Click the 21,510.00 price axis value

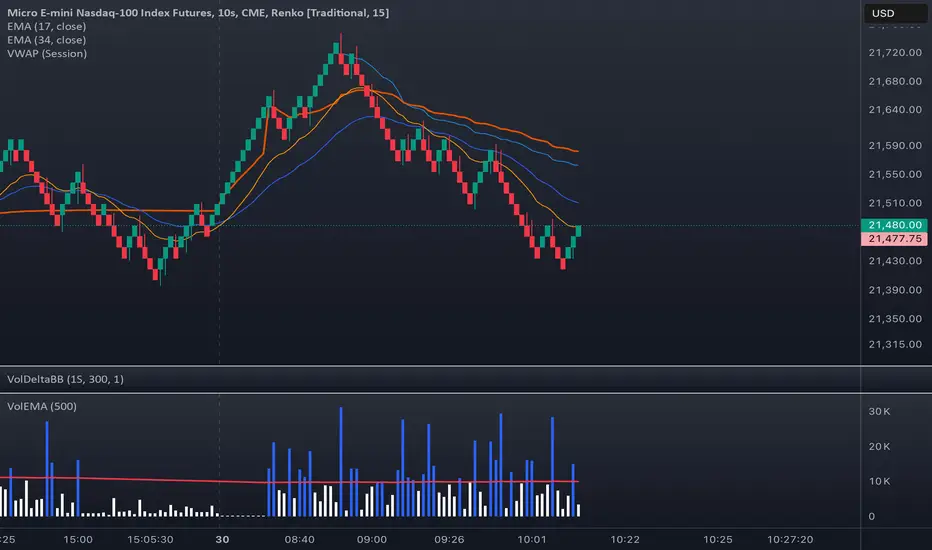coord(895,203)
